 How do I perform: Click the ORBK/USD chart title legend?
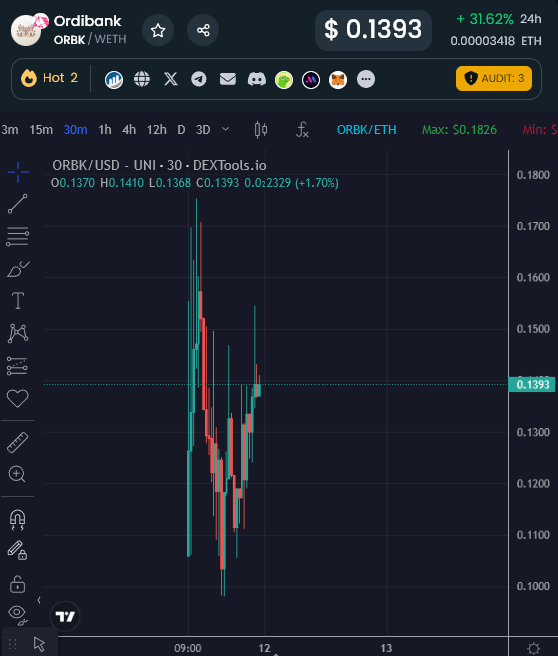(x=159, y=165)
